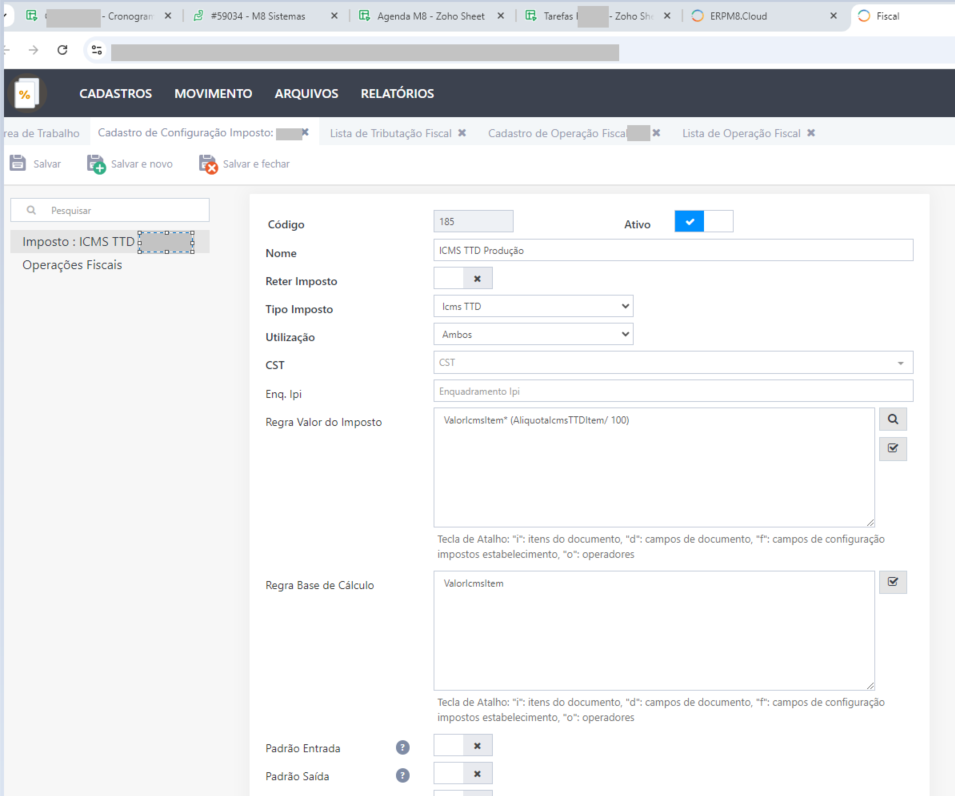
Task: Switch to Cadastro de Operação Fiscal tab
Action: pyautogui.click(x=557, y=133)
